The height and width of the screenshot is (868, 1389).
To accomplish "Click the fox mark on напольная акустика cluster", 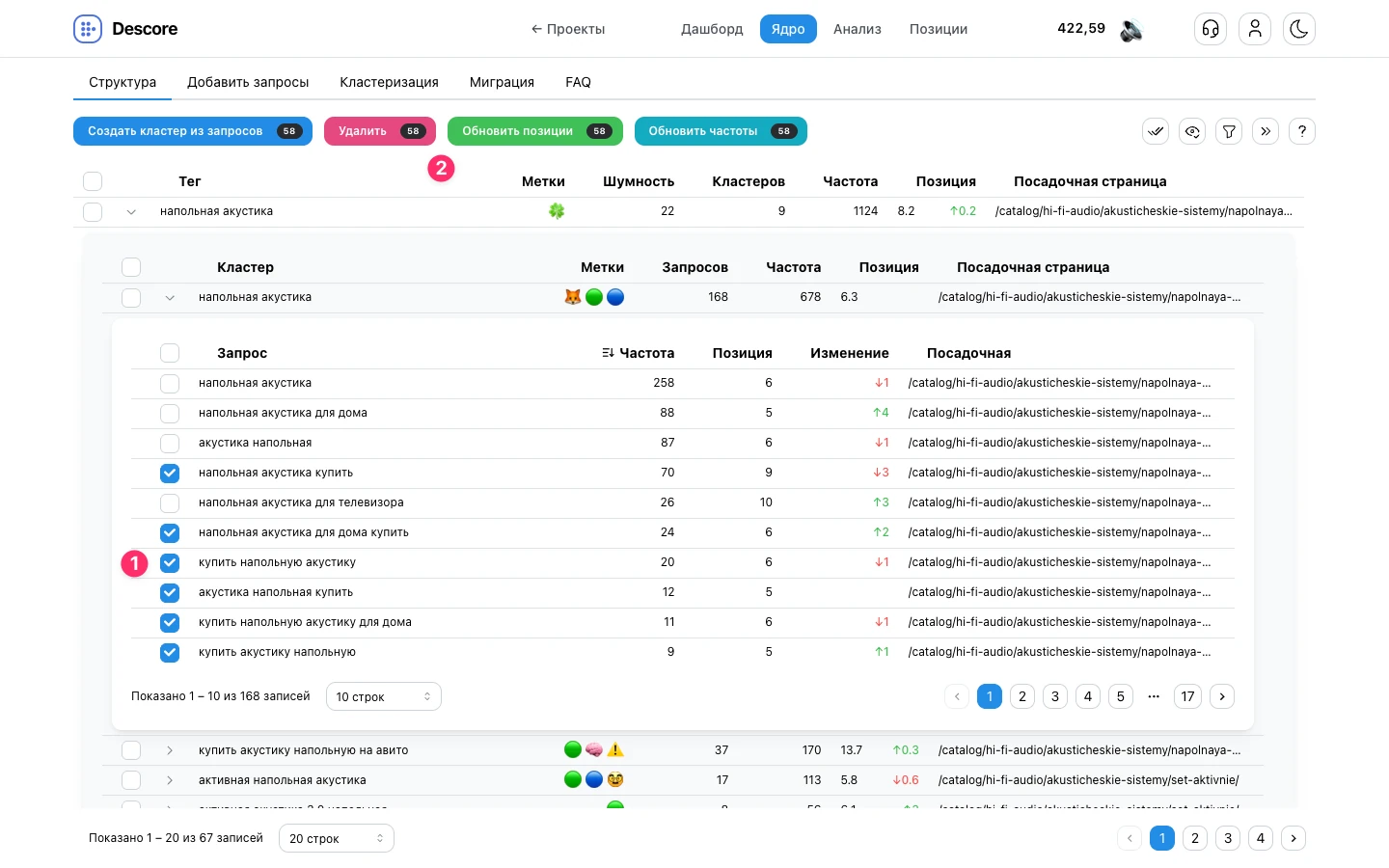I will [x=573, y=297].
